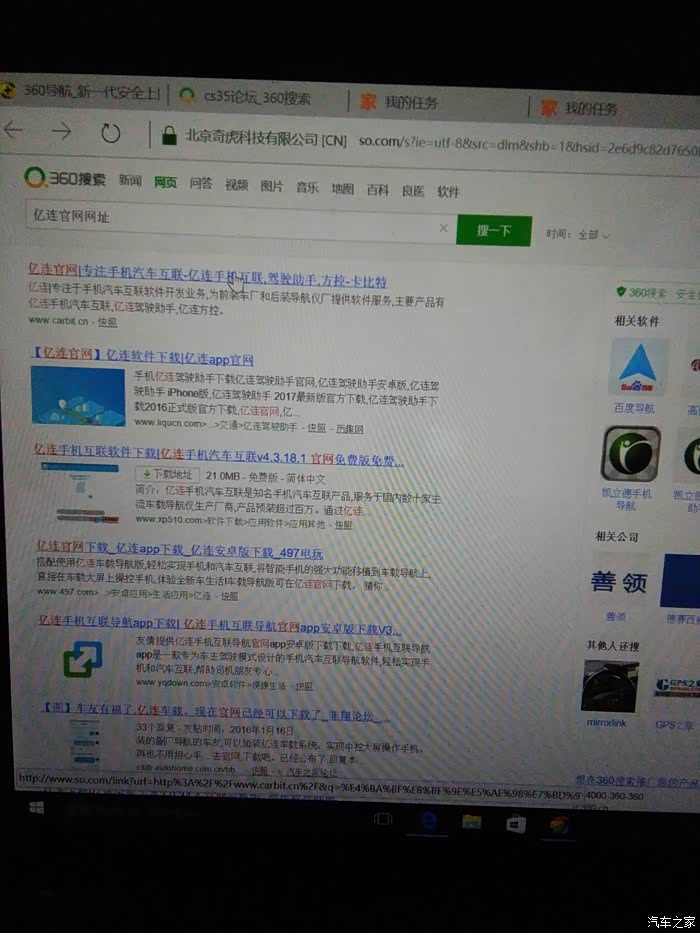The image size is (700, 933).
Task: Open 百度导航 app icon
Action: click(x=638, y=367)
